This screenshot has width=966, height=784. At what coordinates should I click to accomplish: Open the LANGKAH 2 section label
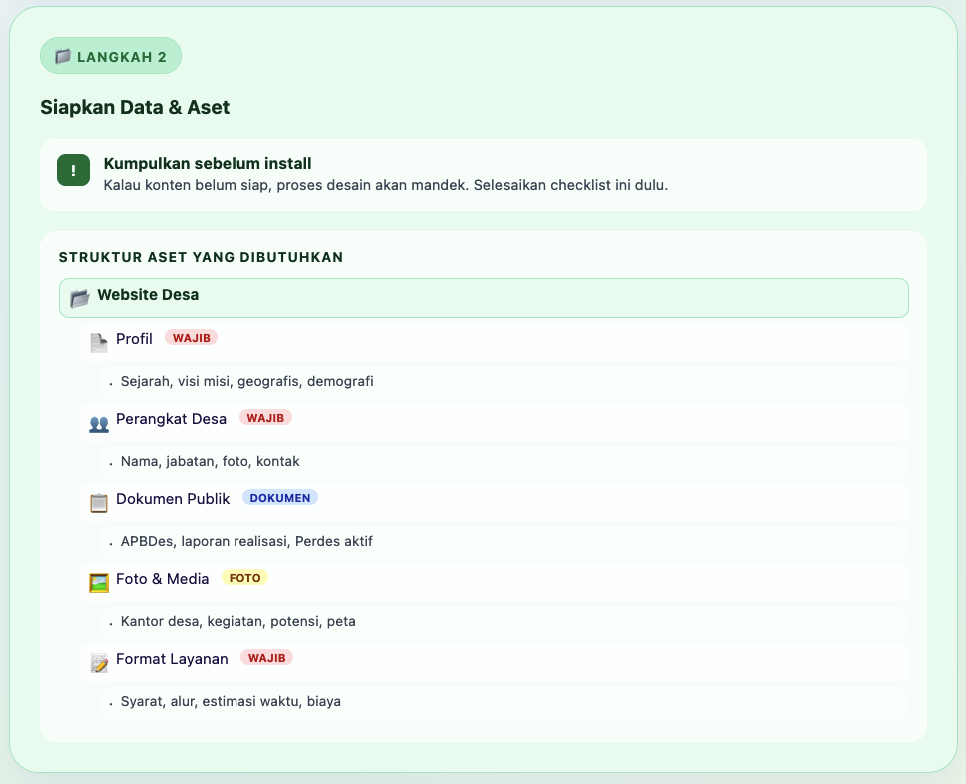(x=110, y=56)
